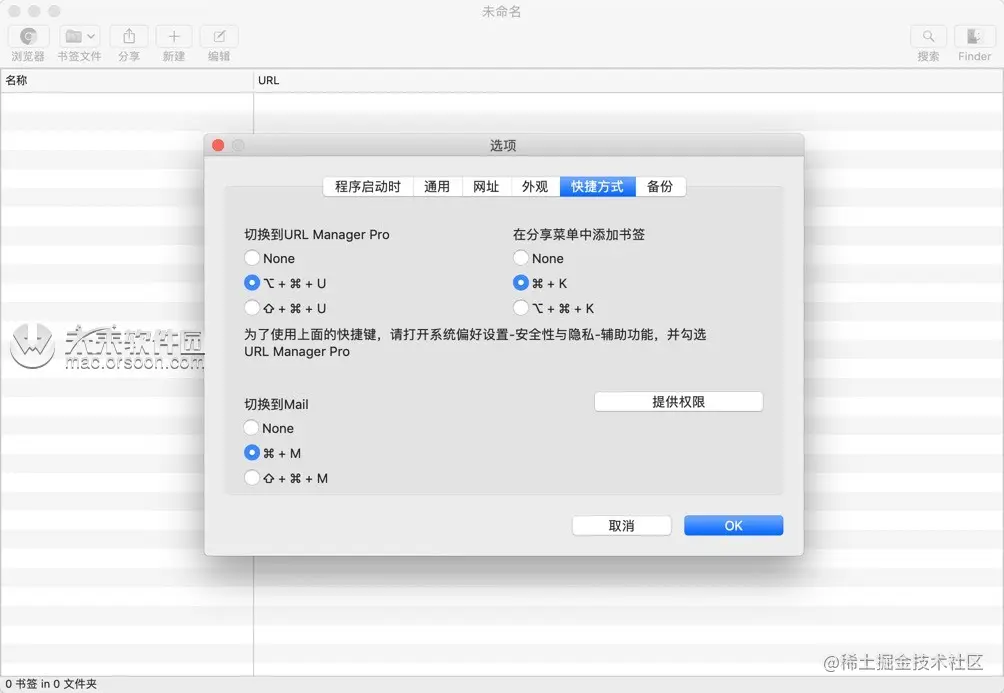Image resolution: width=1004 pixels, height=693 pixels.
Task: Click the 取消 button
Action: (x=621, y=526)
